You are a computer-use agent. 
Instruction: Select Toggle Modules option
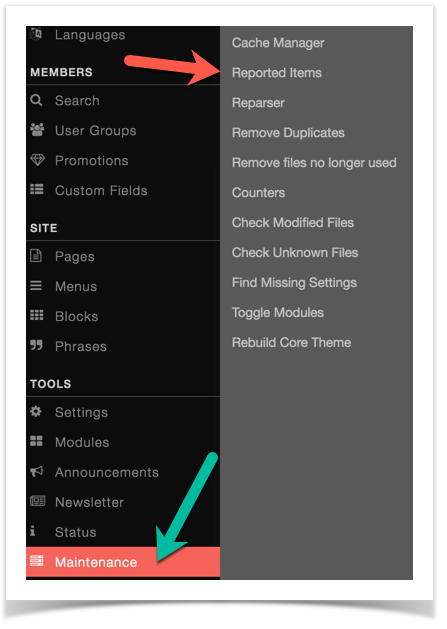(x=278, y=313)
